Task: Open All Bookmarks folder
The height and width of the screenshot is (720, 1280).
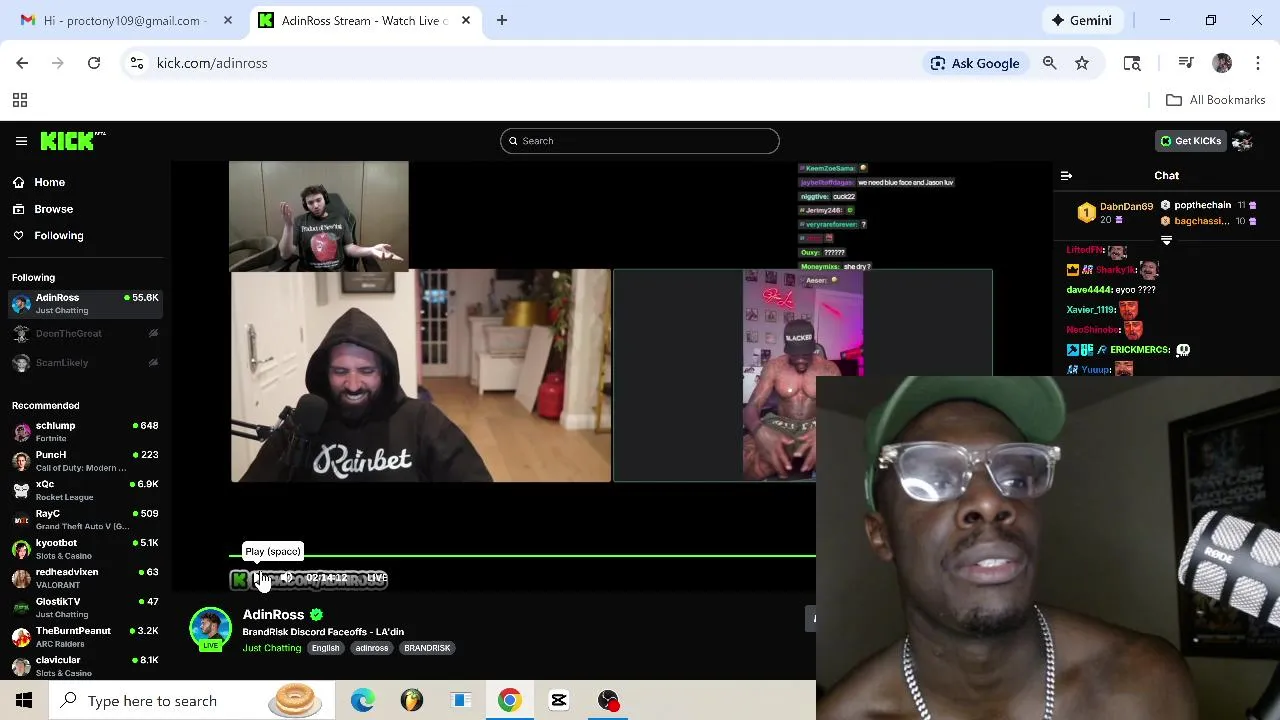Action: 1216,100
